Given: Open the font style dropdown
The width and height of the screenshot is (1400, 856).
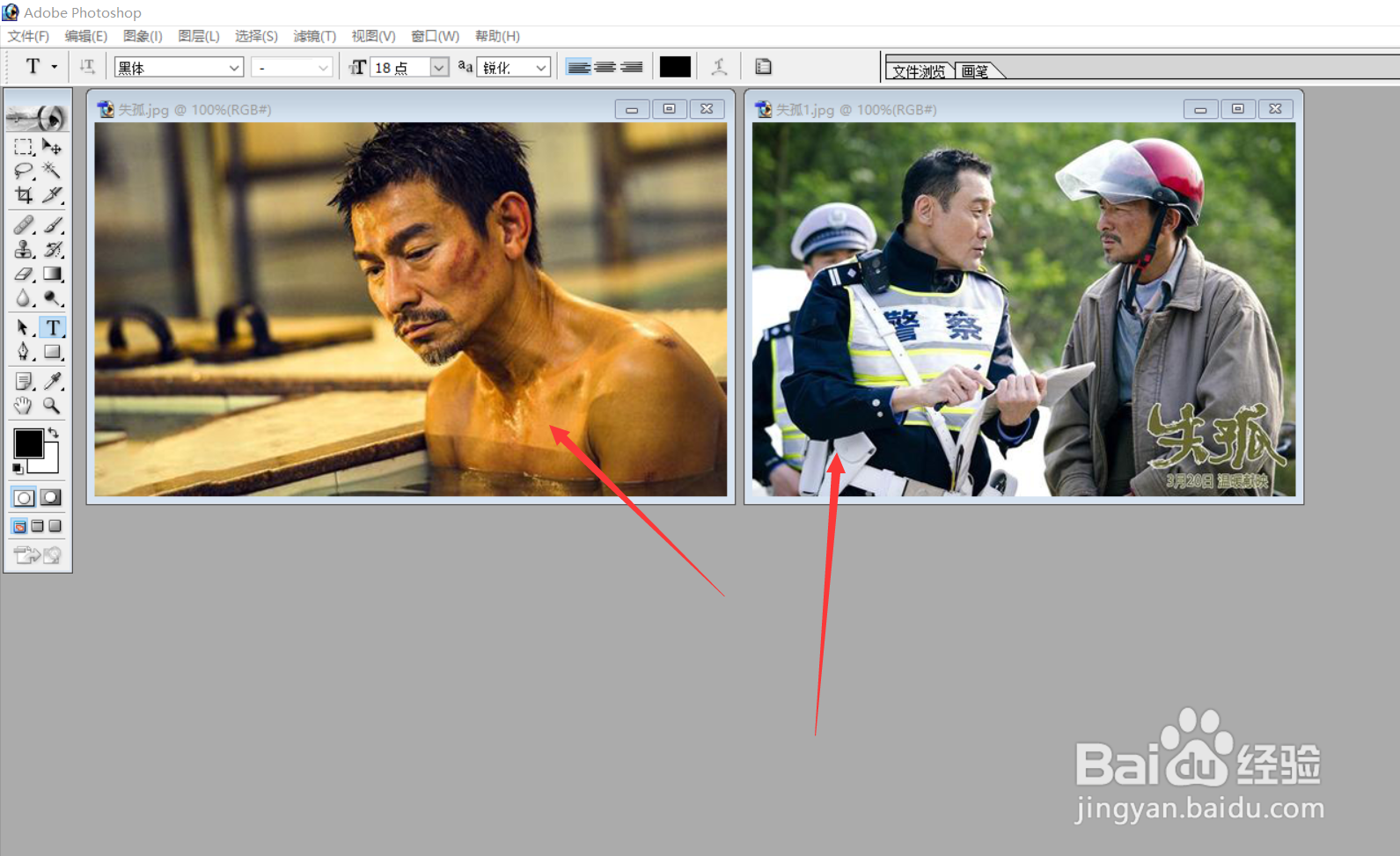Looking at the screenshot, I should [x=292, y=68].
